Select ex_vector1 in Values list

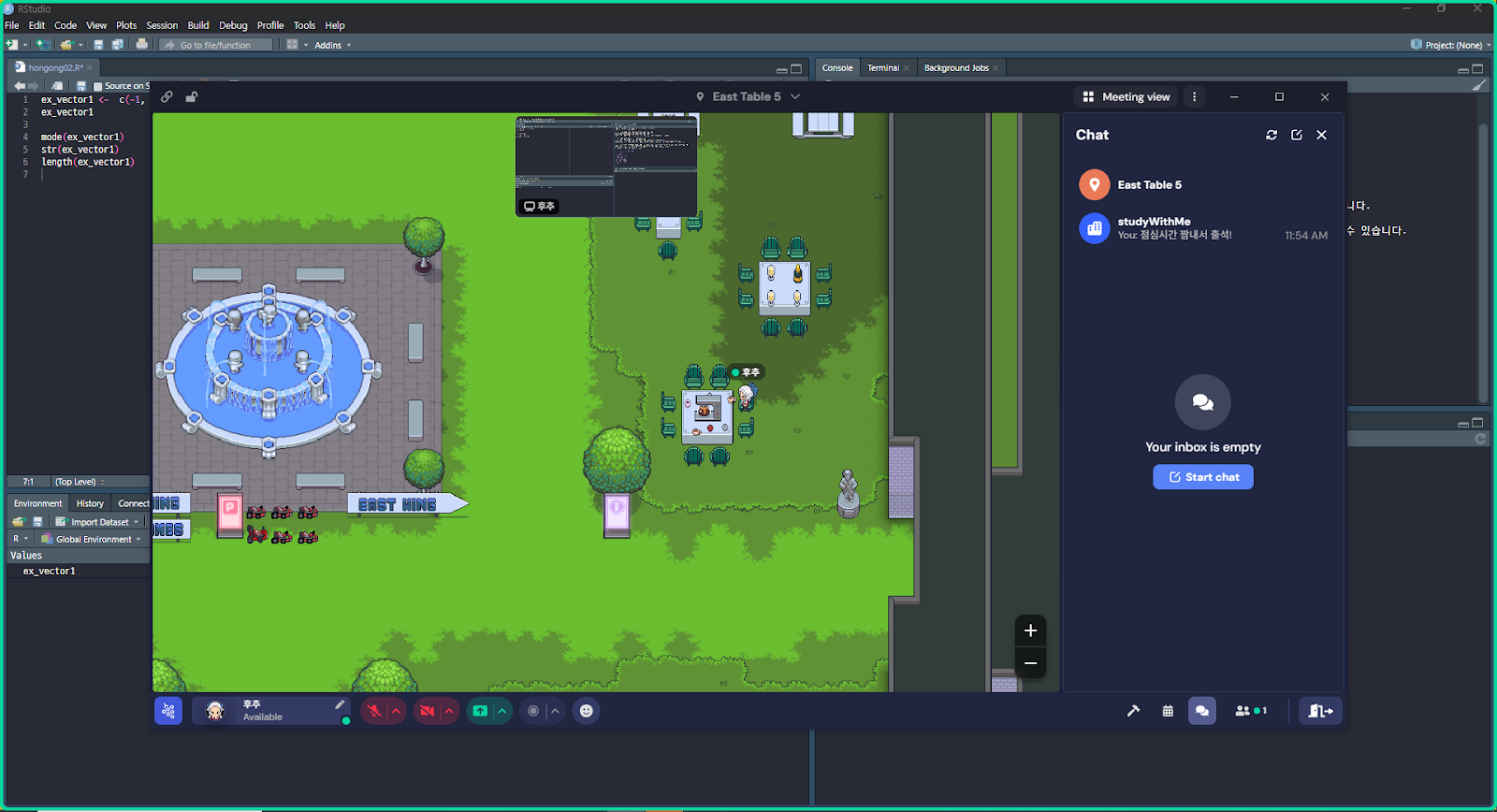pos(50,571)
